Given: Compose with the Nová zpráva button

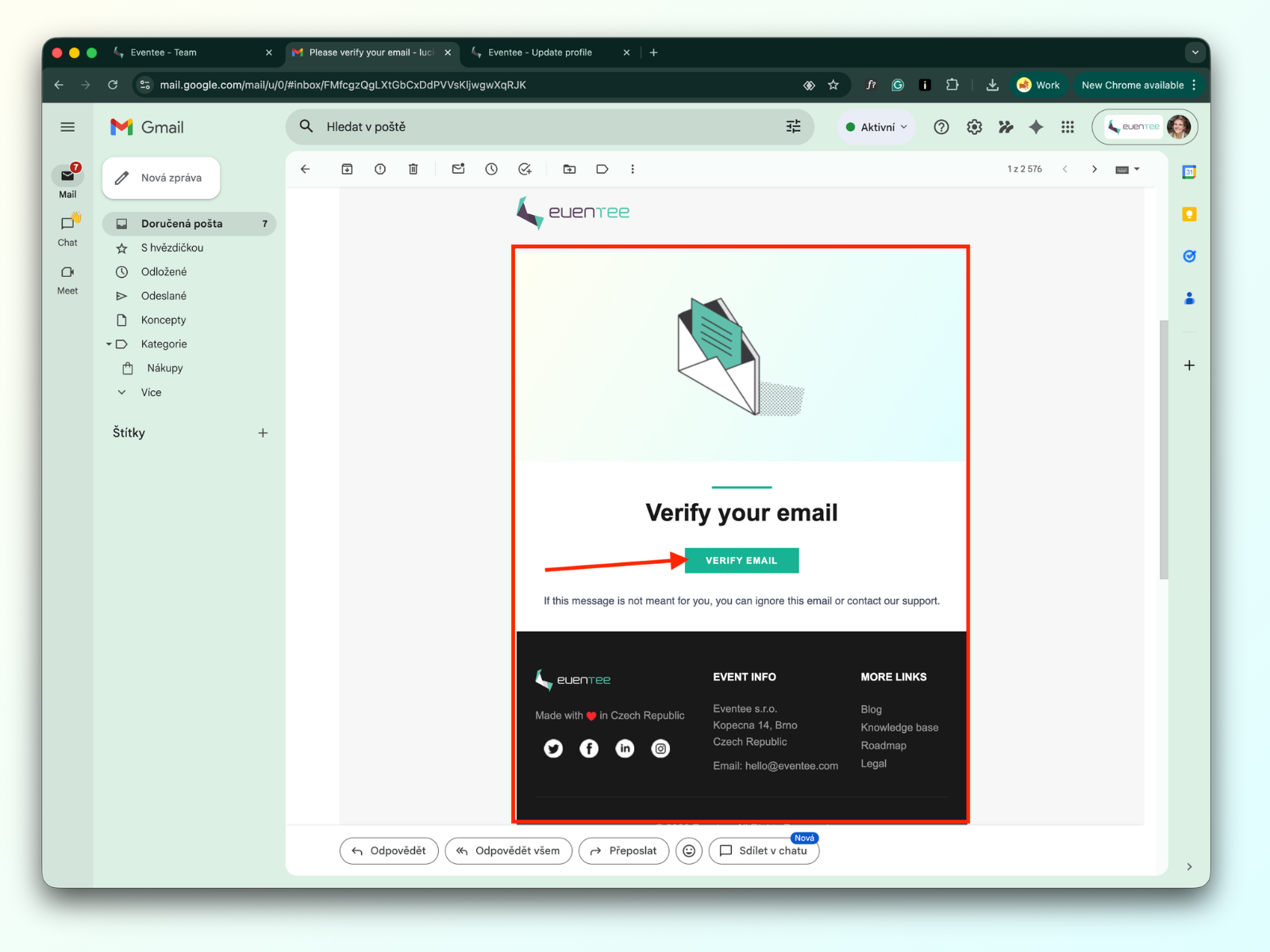Looking at the screenshot, I should [161, 178].
